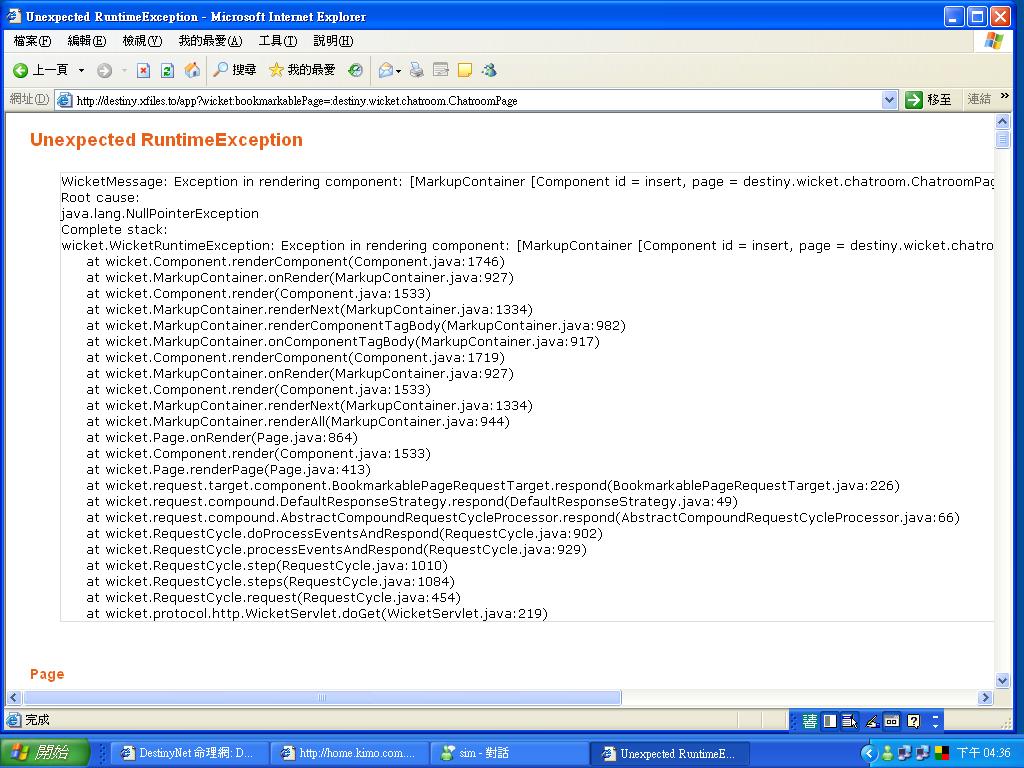Open the History toolbar icon
Screen dimensions: 1024x768
355,70
